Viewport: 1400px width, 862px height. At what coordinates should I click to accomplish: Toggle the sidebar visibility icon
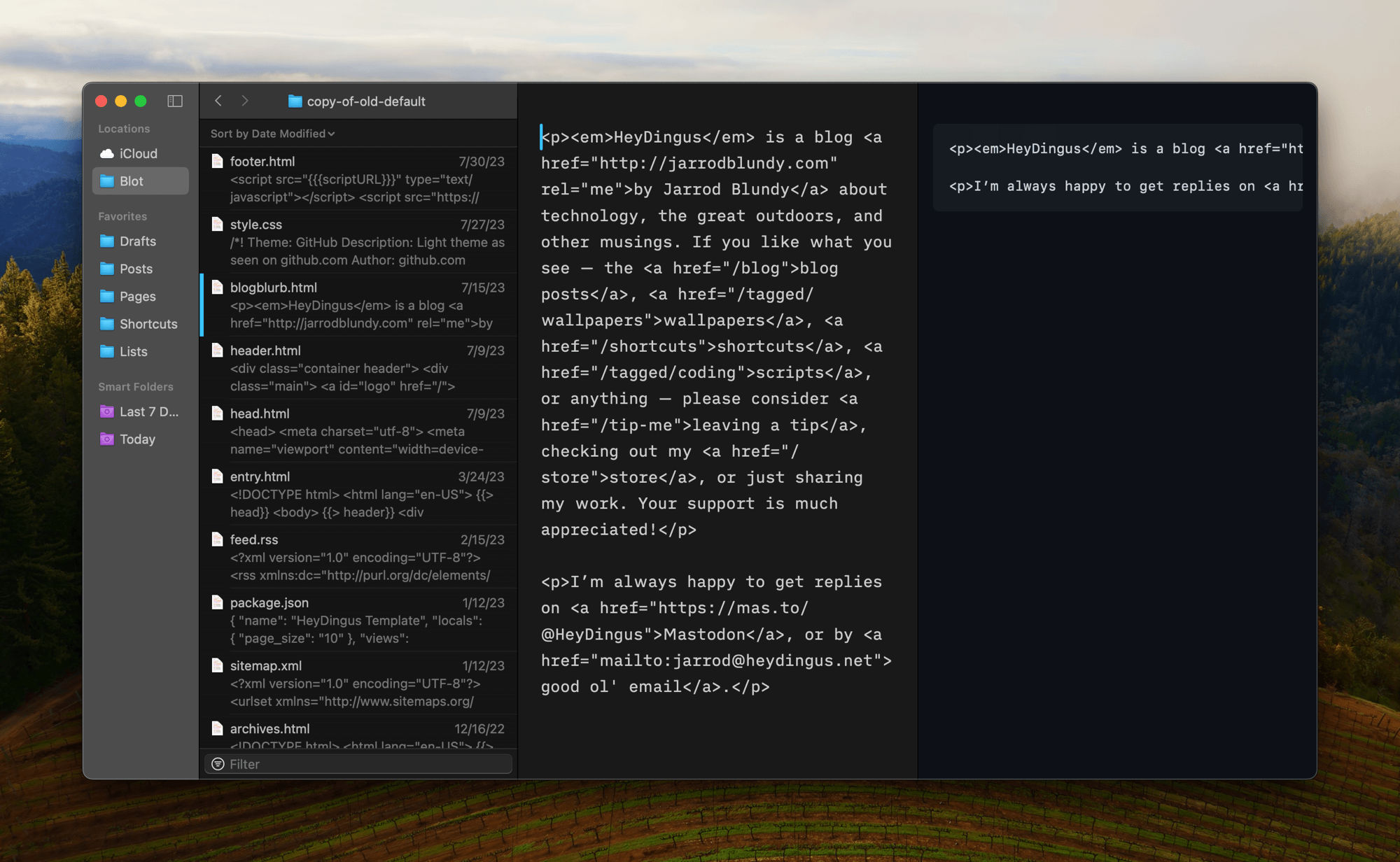[175, 101]
